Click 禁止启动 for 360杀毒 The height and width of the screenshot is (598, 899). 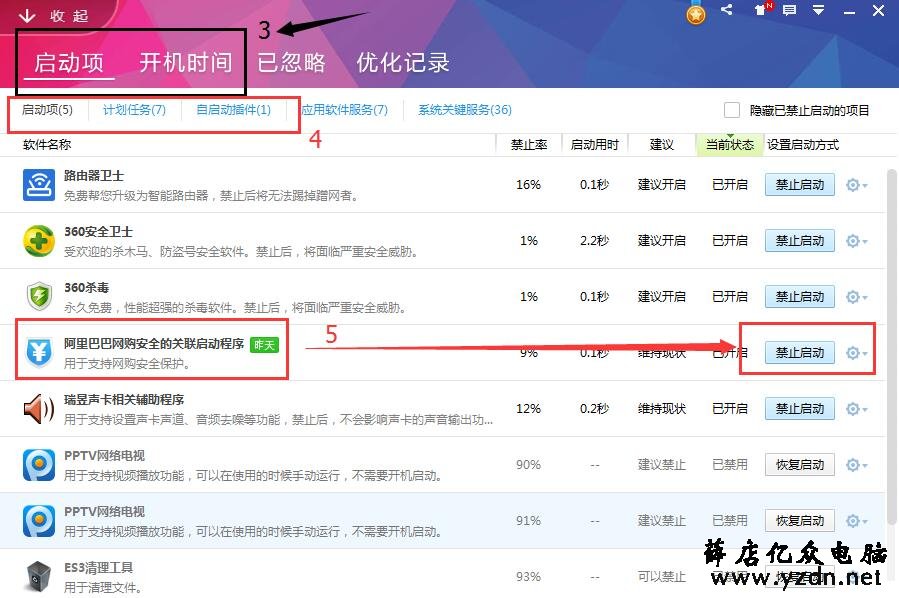click(x=800, y=297)
